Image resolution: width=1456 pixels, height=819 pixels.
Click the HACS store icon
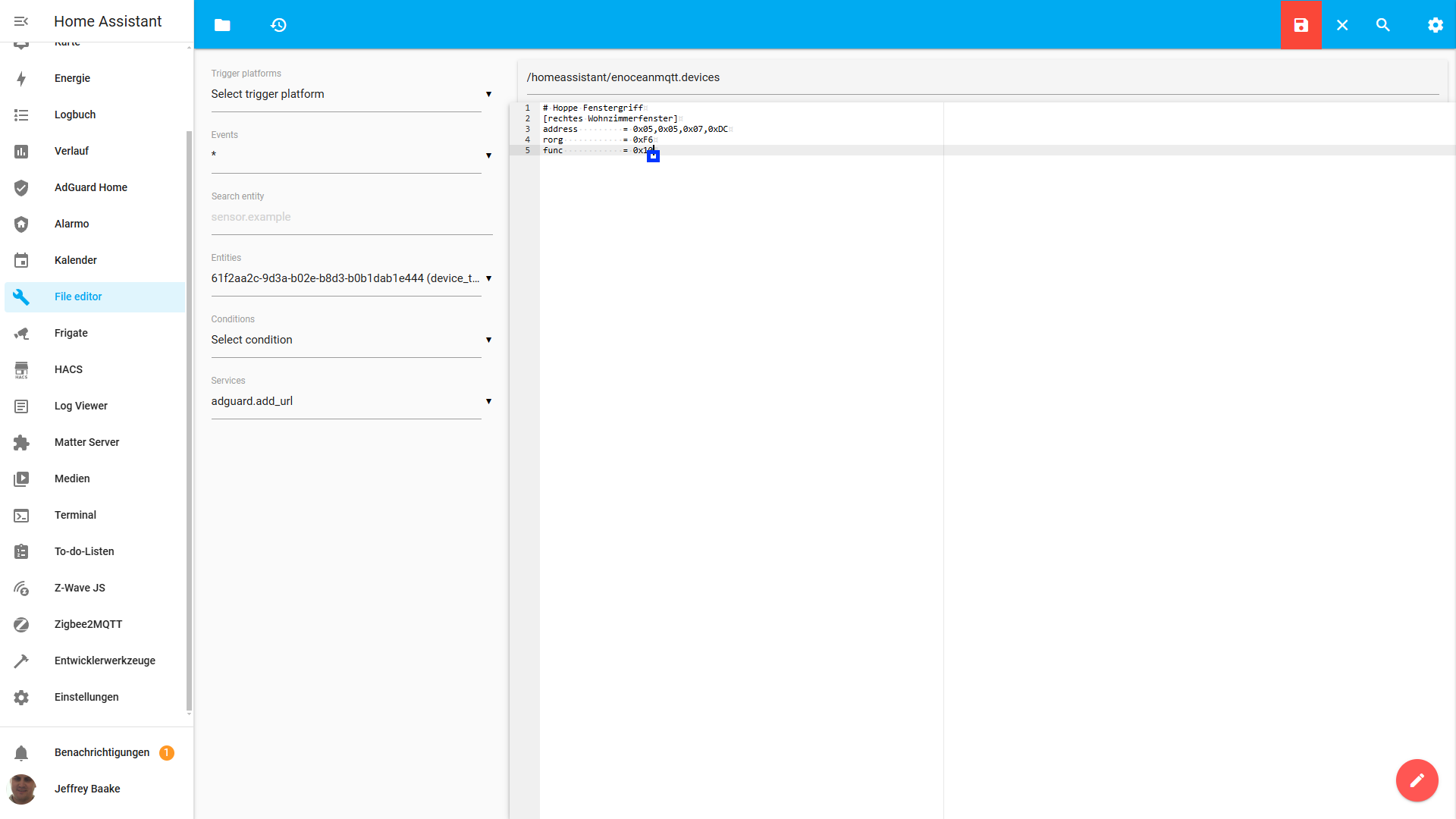[21, 369]
